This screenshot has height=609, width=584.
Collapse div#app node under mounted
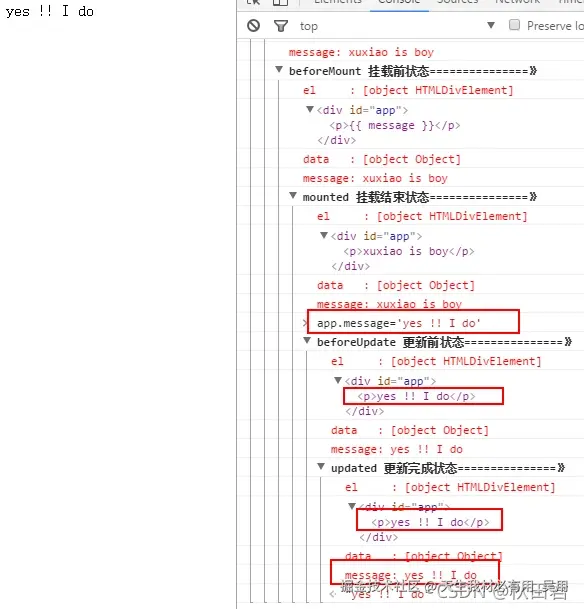[x=324, y=235]
